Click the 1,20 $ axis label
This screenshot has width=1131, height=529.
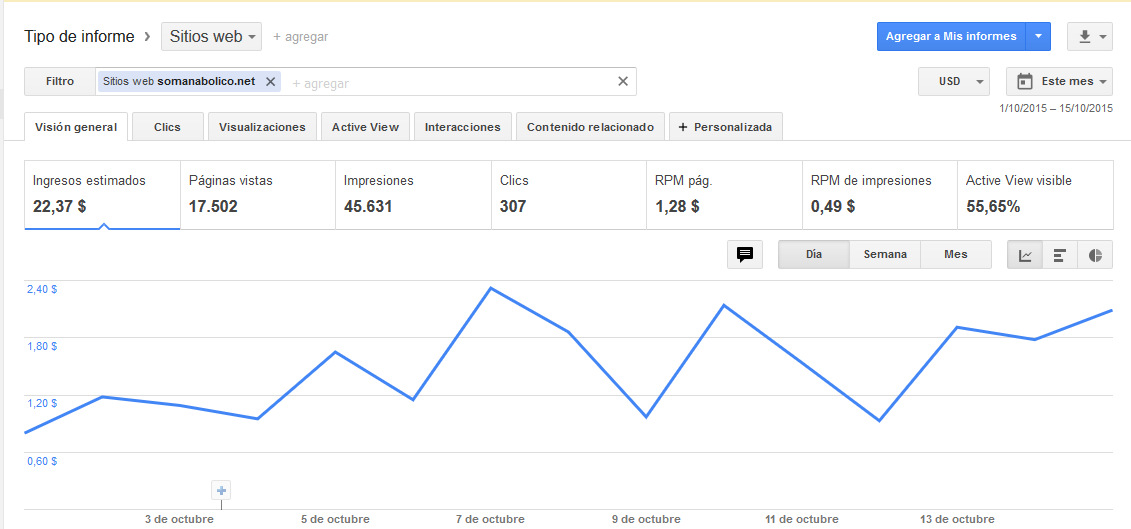42,403
